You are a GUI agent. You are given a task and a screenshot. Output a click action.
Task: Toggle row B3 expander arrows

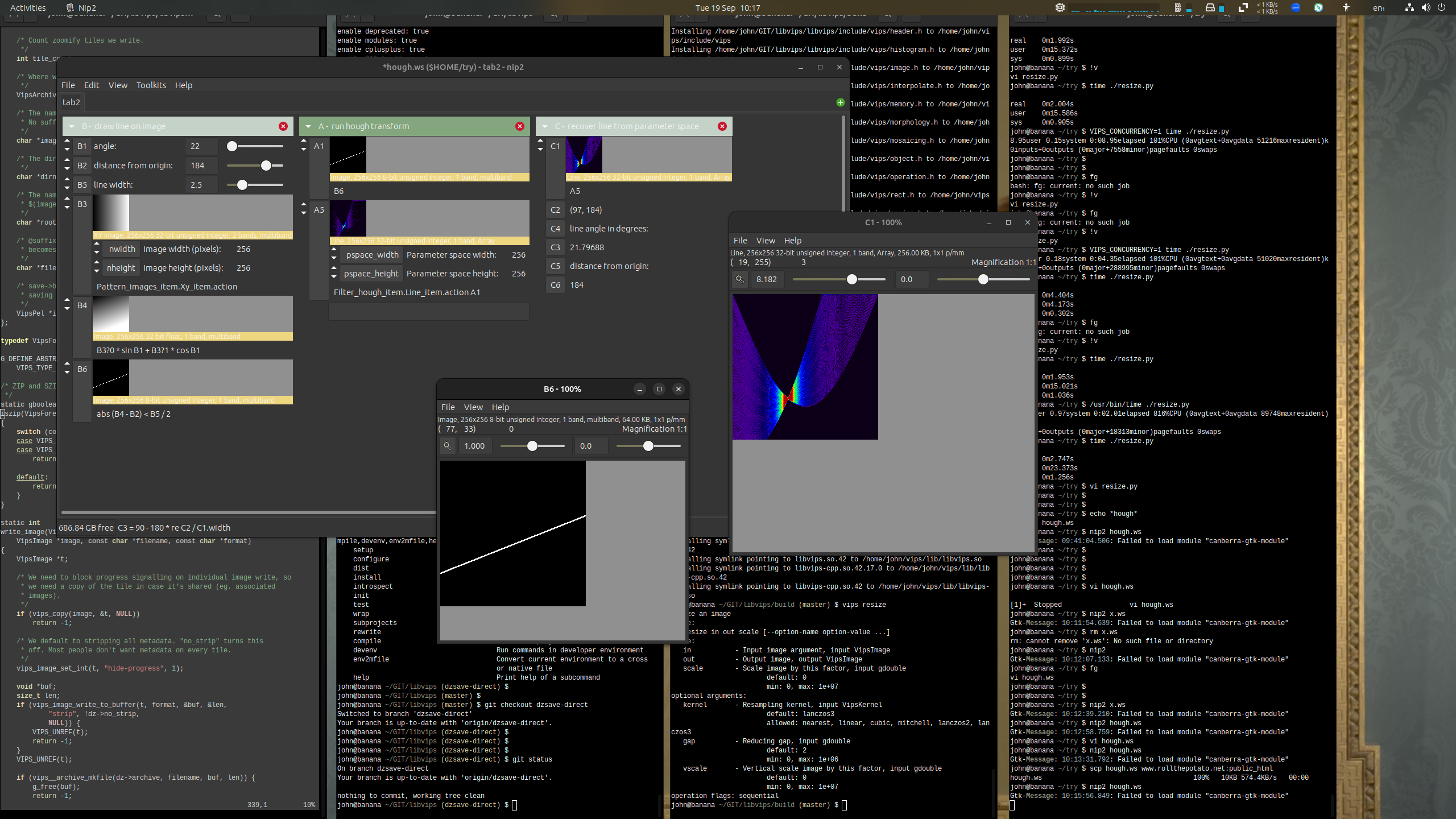click(x=67, y=203)
